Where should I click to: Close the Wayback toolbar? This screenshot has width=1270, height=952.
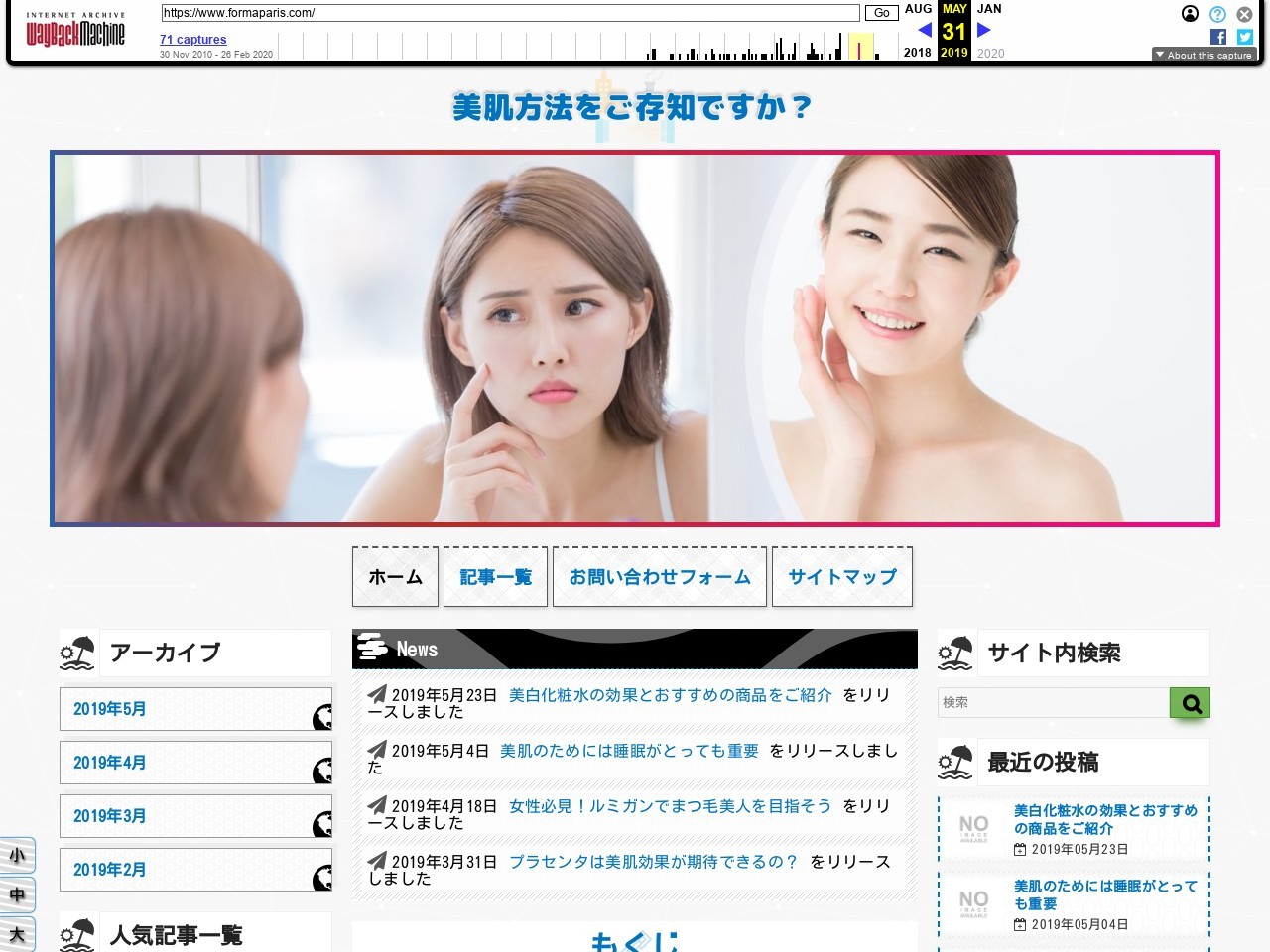[x=1244, y=14]
